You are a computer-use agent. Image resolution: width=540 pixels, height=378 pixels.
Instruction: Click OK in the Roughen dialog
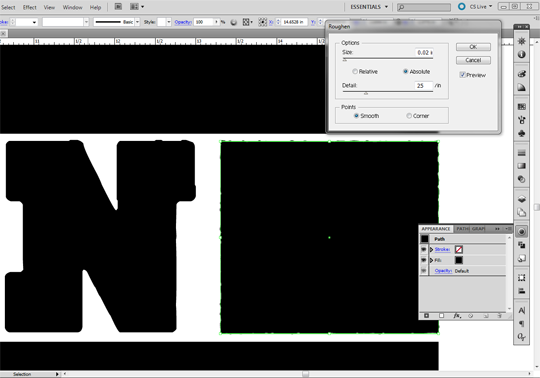coord(473,47)
